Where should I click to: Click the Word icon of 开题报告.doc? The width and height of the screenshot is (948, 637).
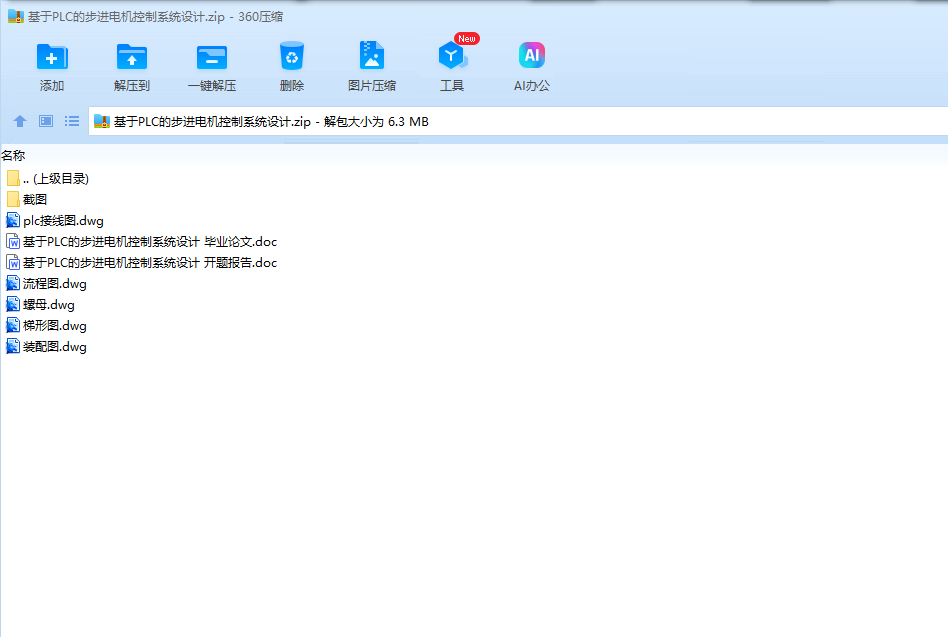13,263
